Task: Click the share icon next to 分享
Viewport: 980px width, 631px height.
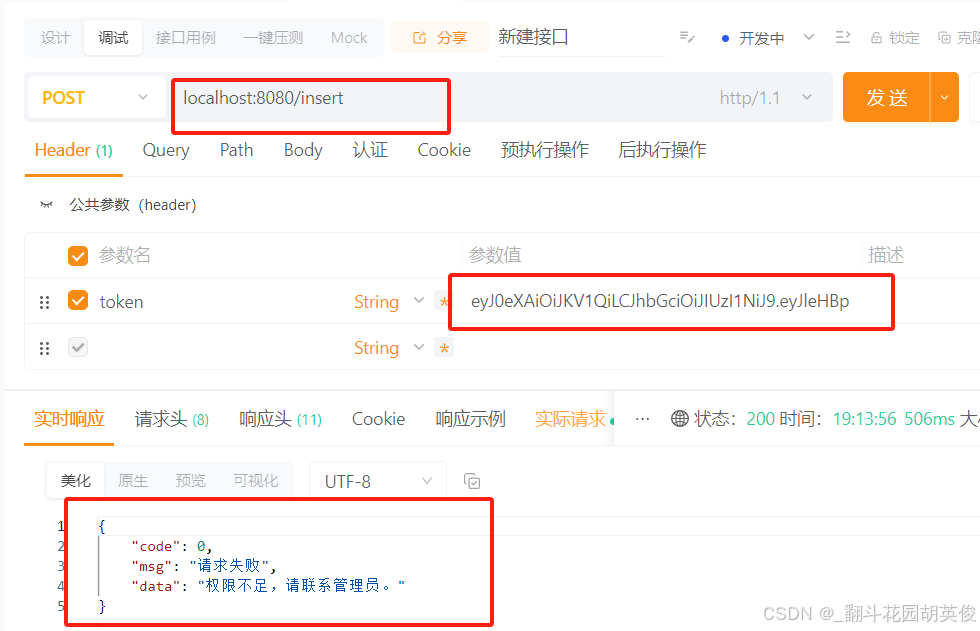Action: coord(419,38)
